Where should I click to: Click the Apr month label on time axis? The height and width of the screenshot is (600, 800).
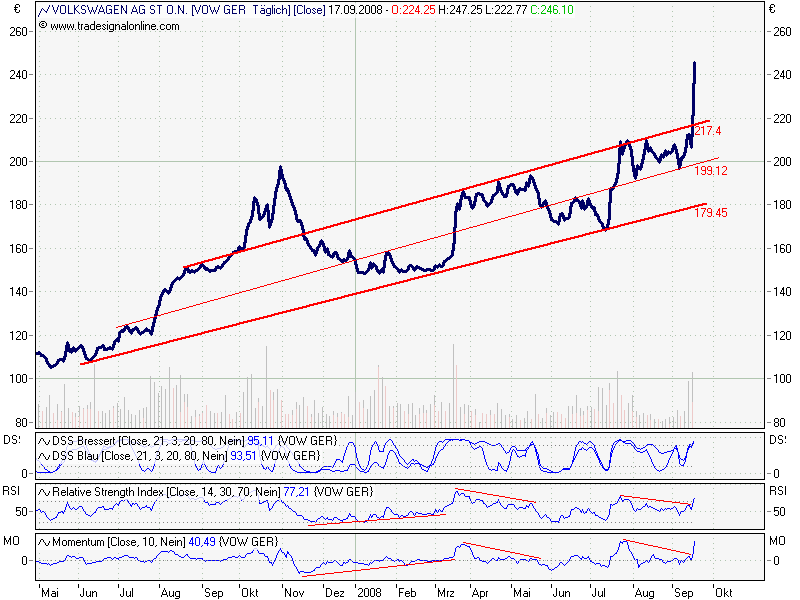pyautogui.click(x=480, y=592)
